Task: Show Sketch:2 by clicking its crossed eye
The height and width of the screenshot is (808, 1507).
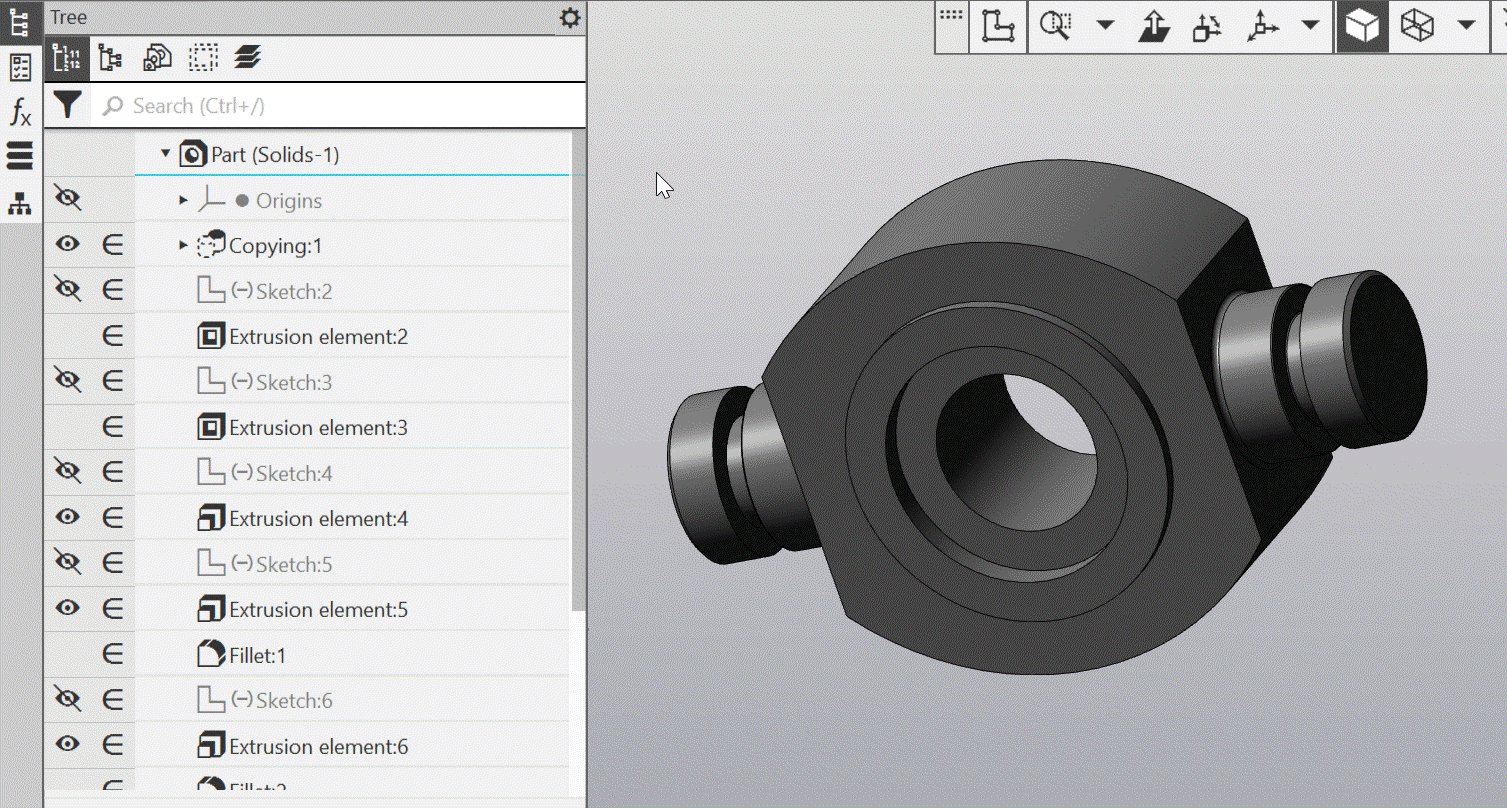Action: point(67,290)
